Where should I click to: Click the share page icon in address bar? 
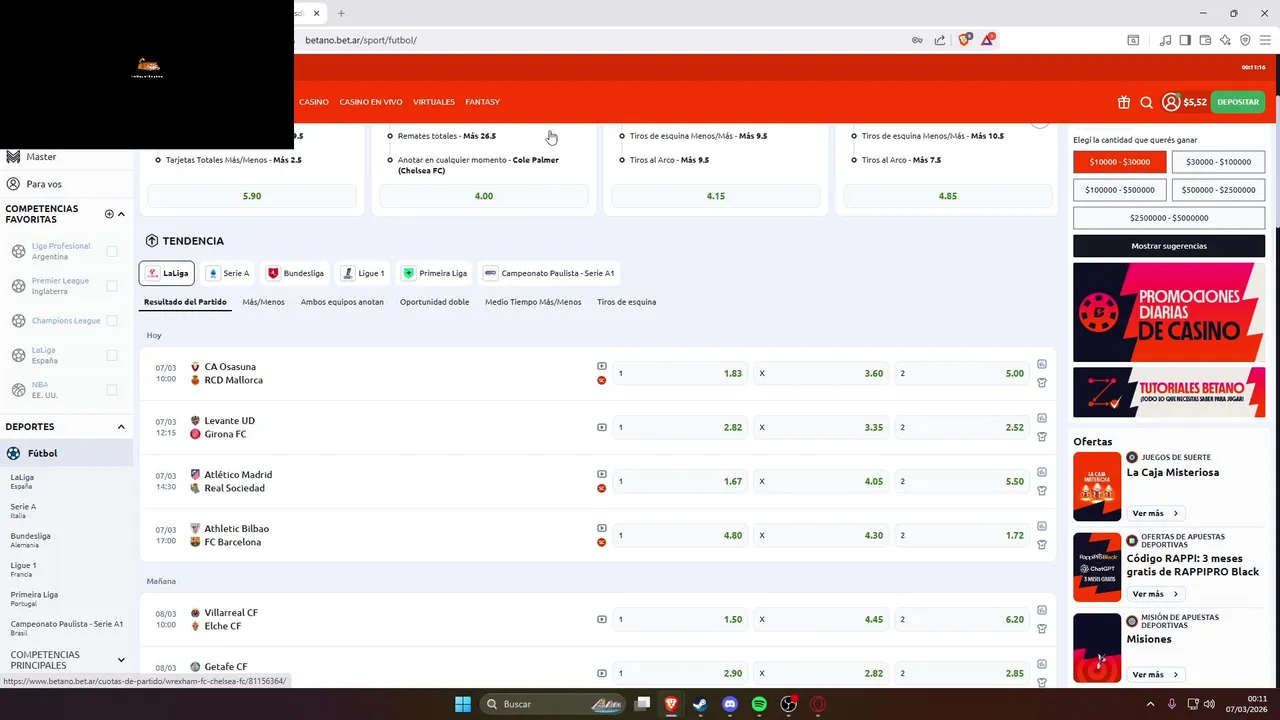tap(940, 40)
